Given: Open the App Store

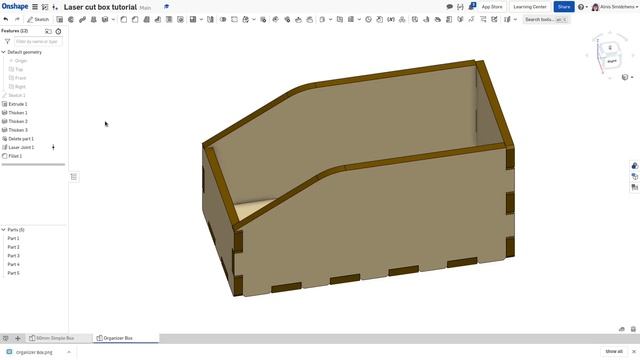Looking at the screenshot, I should point(492,7).
